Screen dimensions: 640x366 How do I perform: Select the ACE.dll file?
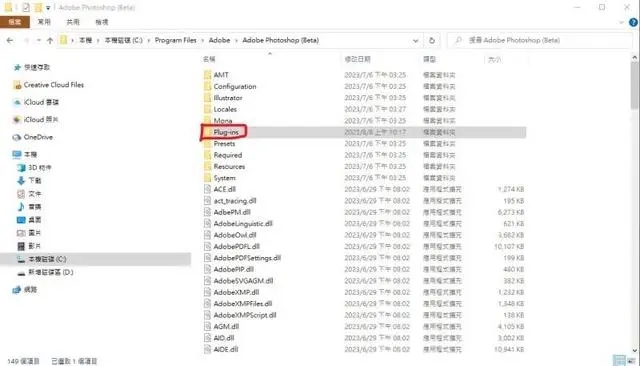click(224, 189)
